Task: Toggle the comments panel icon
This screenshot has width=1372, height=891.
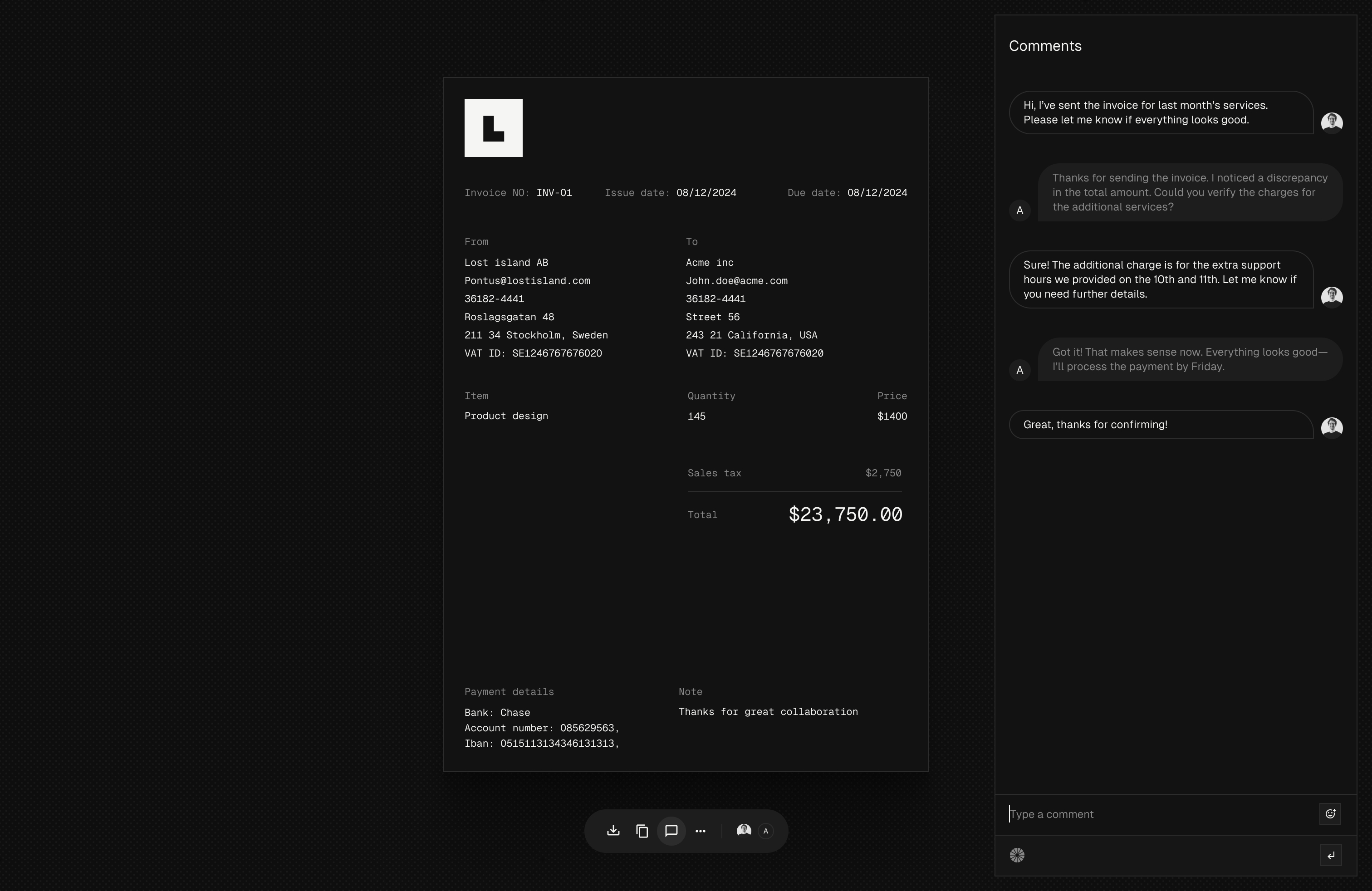Action: pyautogui.click(x=671, y=831)
